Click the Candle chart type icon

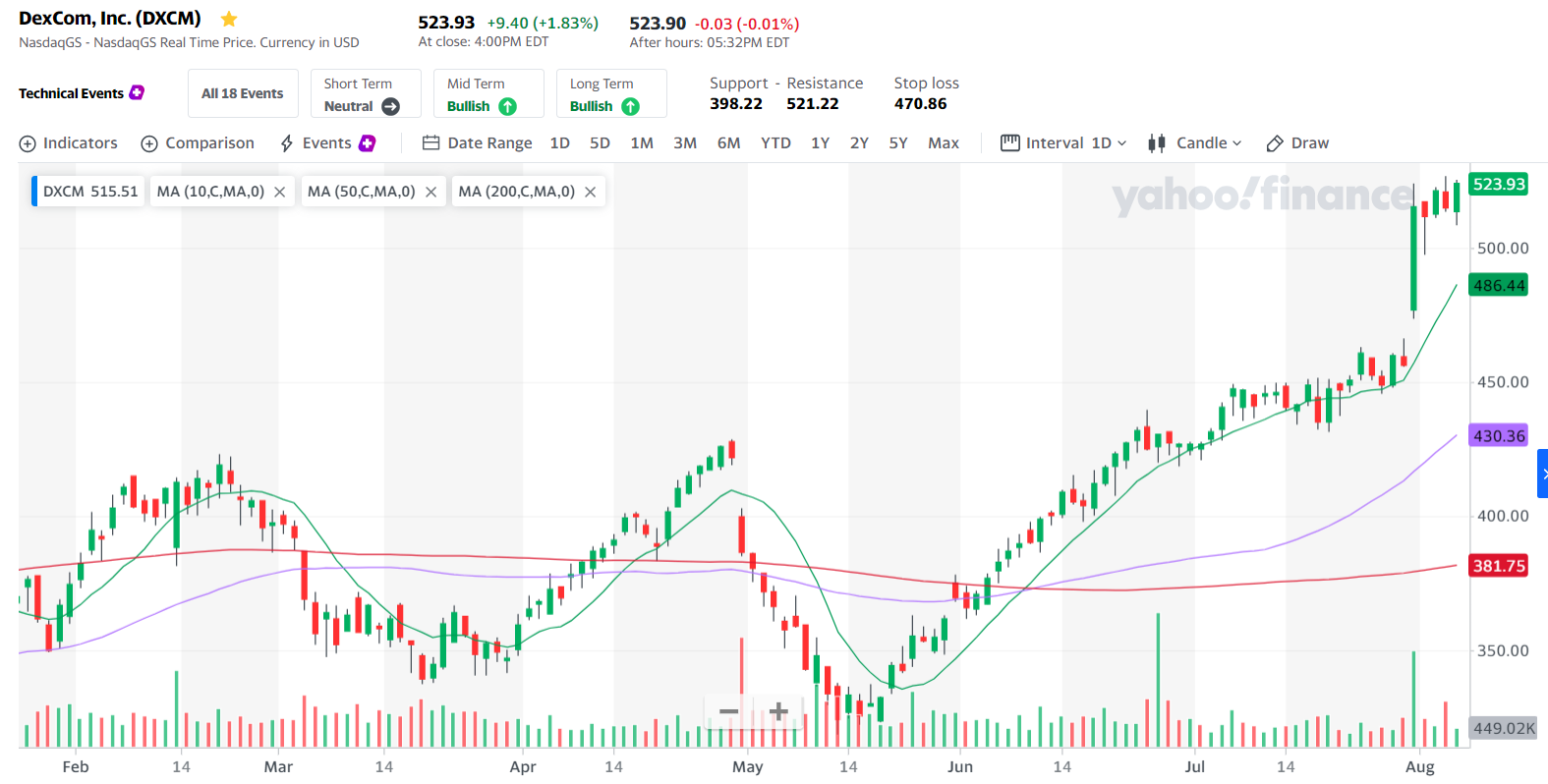click(x=1157, y=143)
